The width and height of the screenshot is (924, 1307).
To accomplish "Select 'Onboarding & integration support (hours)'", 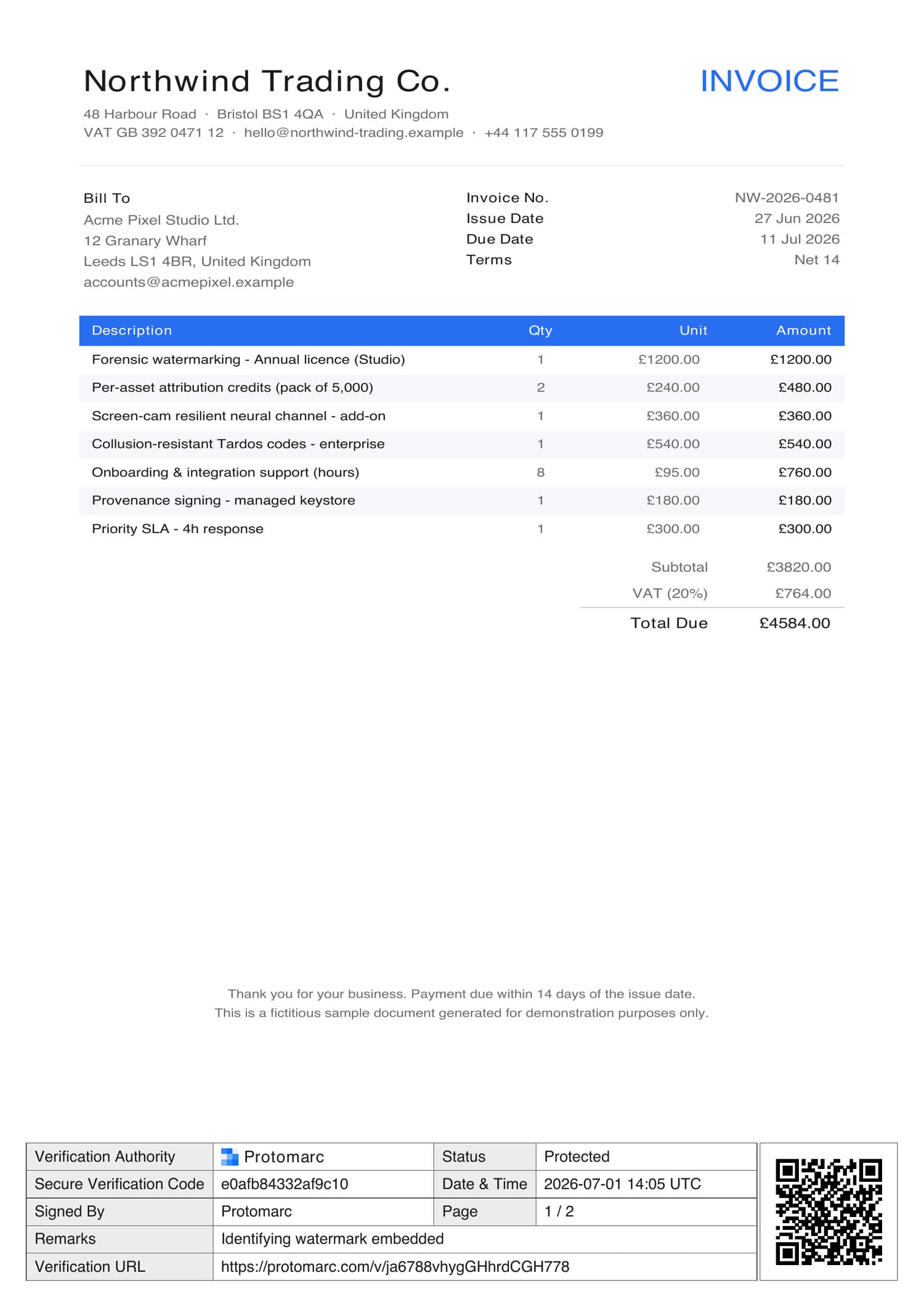I will click(x=225, y=473).
